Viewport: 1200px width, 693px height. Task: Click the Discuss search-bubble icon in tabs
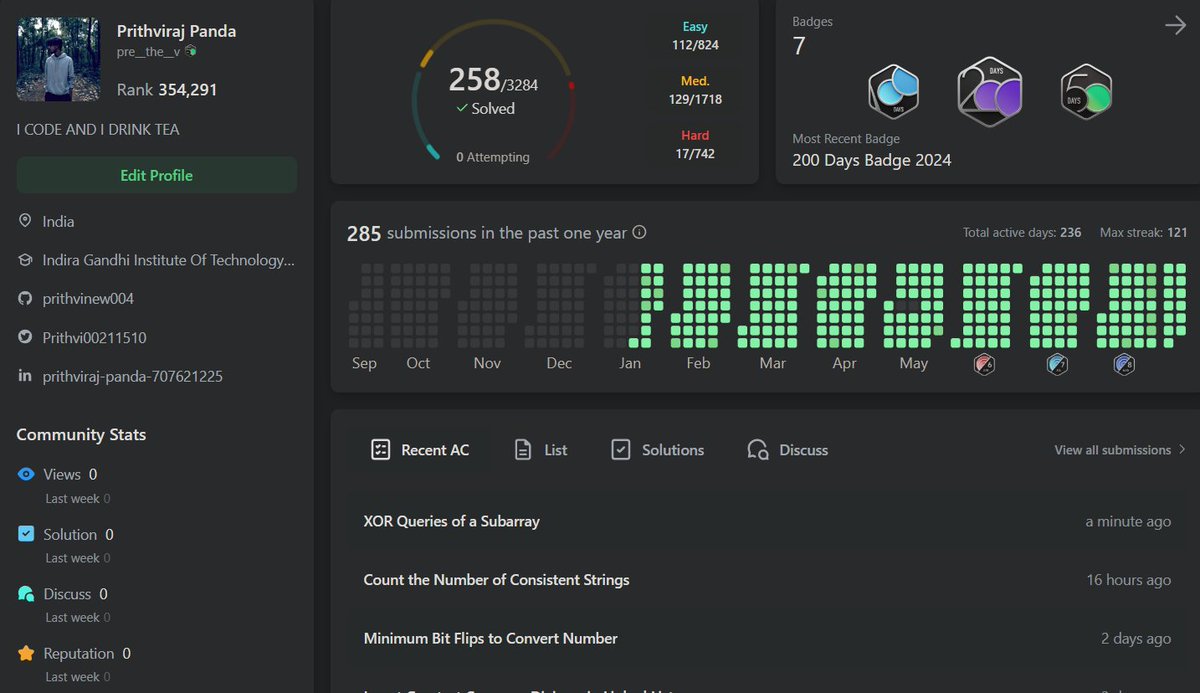click(x=758, y=450)
